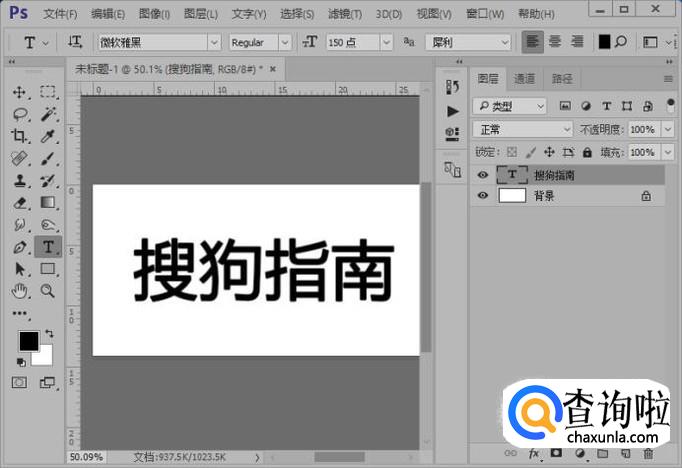
Task: Open the font family dropdown 微软雅黑
Action: [158, 42]
